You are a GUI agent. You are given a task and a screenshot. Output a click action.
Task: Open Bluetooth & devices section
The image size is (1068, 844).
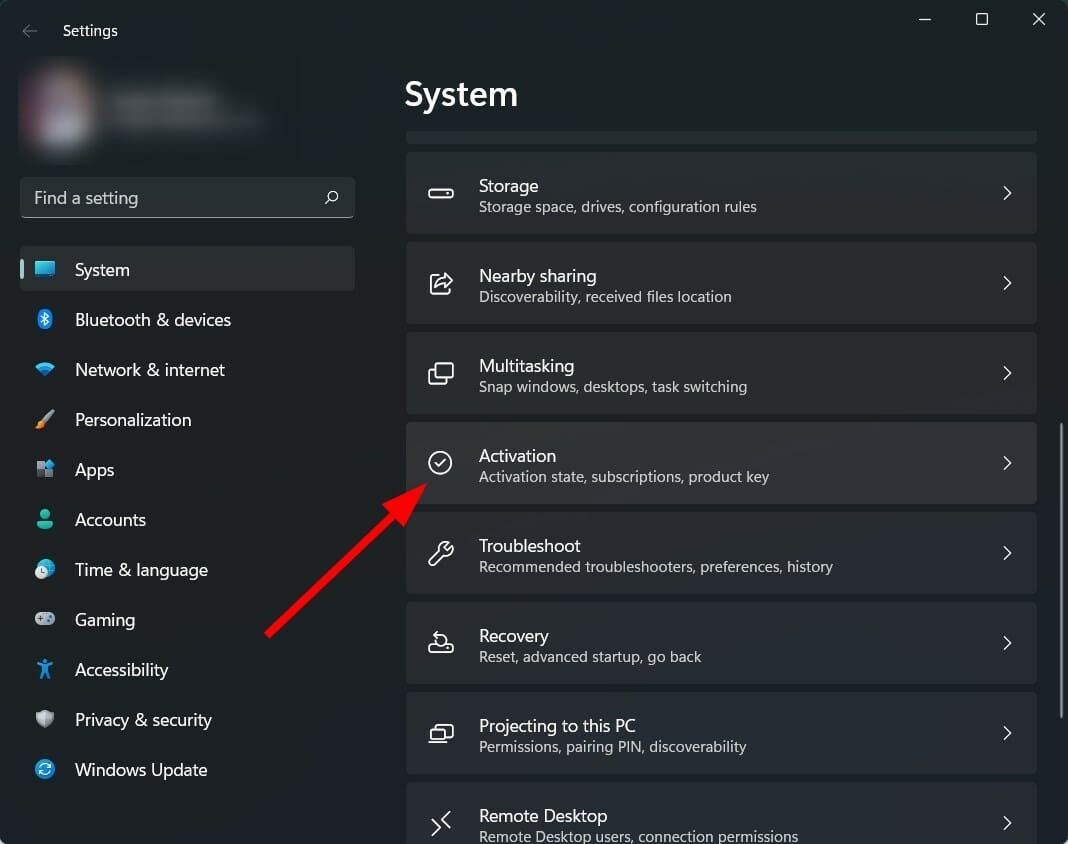tap(152, 320)
